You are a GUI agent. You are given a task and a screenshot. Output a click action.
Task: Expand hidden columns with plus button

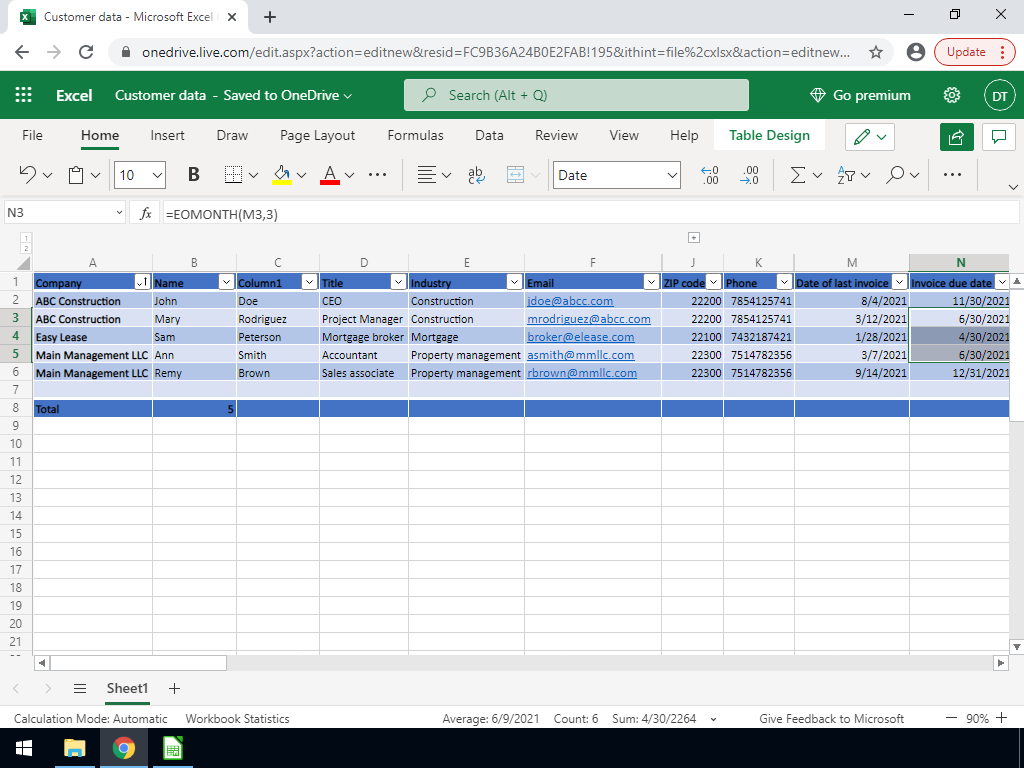tap(694, 238)
